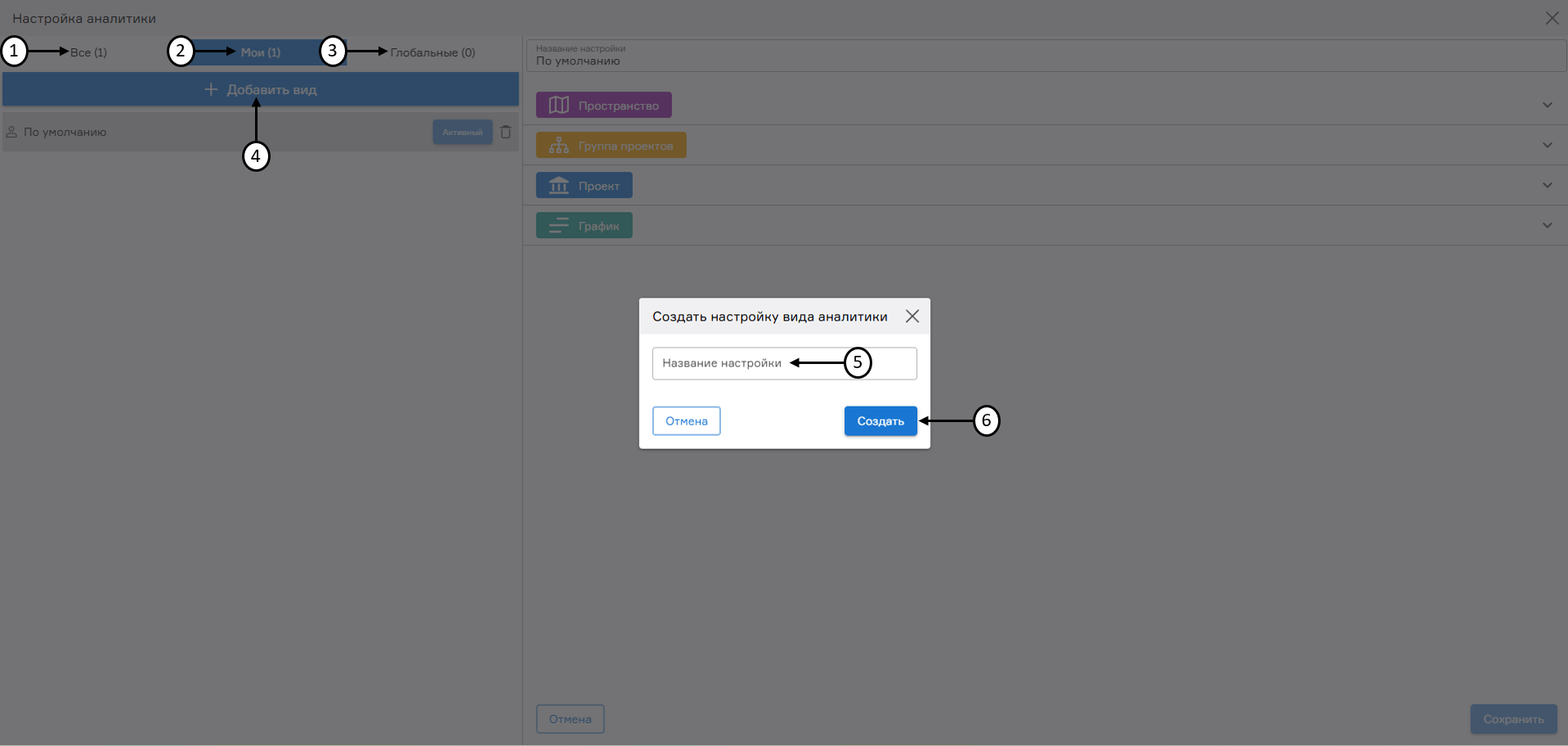1568x746 pixels.
Task: Cancel the dialog with Отмена button
Action: coord(686,420)
